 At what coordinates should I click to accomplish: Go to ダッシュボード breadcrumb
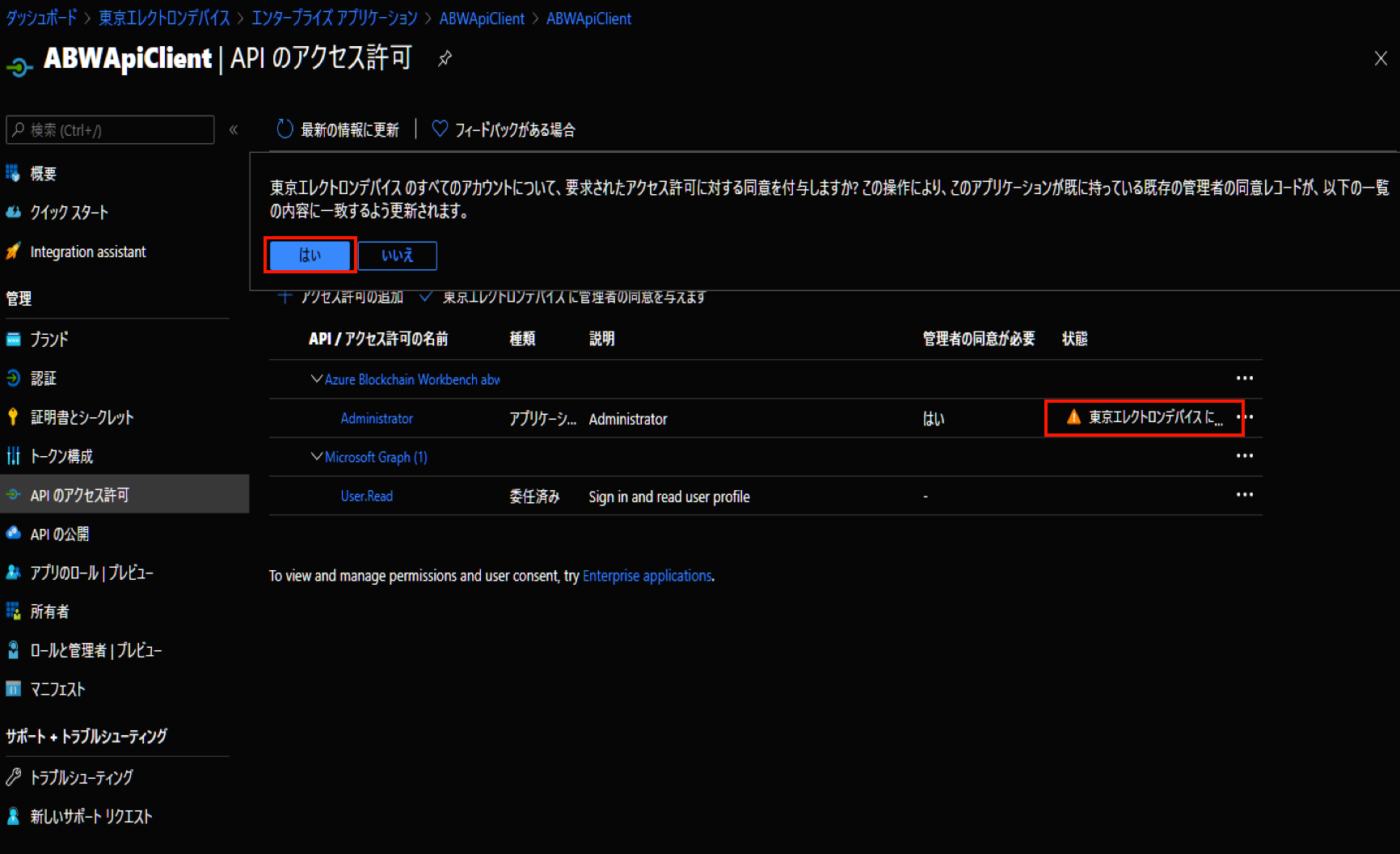pos(42,18)
